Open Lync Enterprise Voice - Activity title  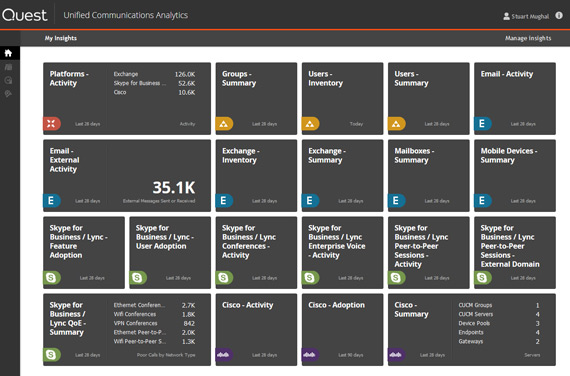tap(337, 241)
